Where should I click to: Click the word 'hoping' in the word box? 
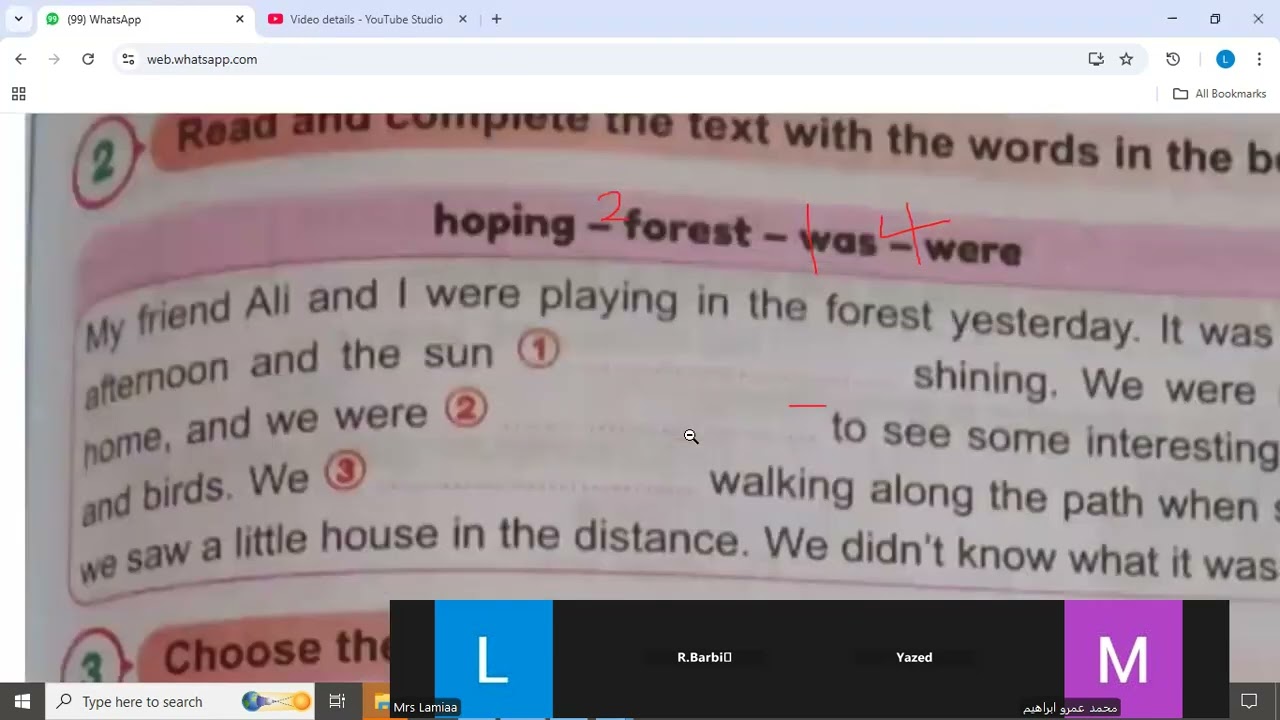pyautogui.click(x=504, y=223)
